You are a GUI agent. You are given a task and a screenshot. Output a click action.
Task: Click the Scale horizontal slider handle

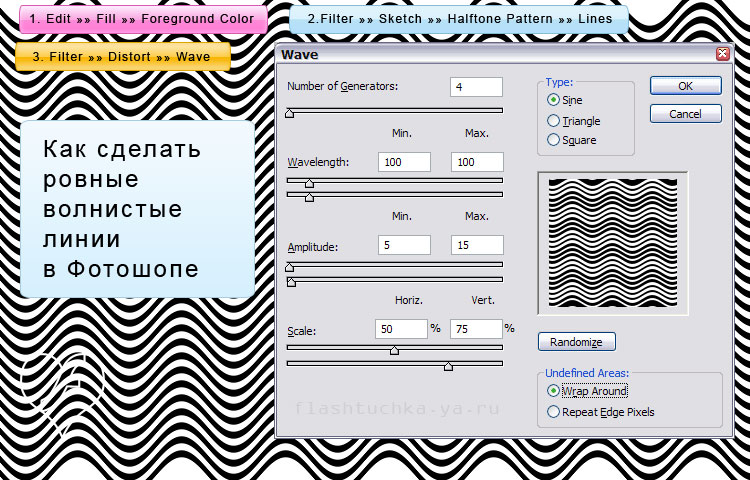coord(394,350)
